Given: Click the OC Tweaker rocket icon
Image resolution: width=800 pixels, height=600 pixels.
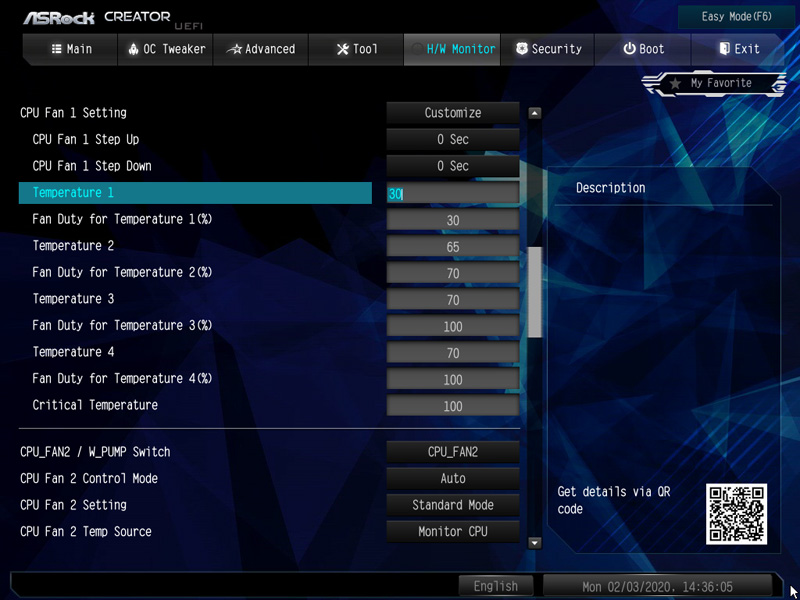Looking at the screenshot, I should click(134, 49).
